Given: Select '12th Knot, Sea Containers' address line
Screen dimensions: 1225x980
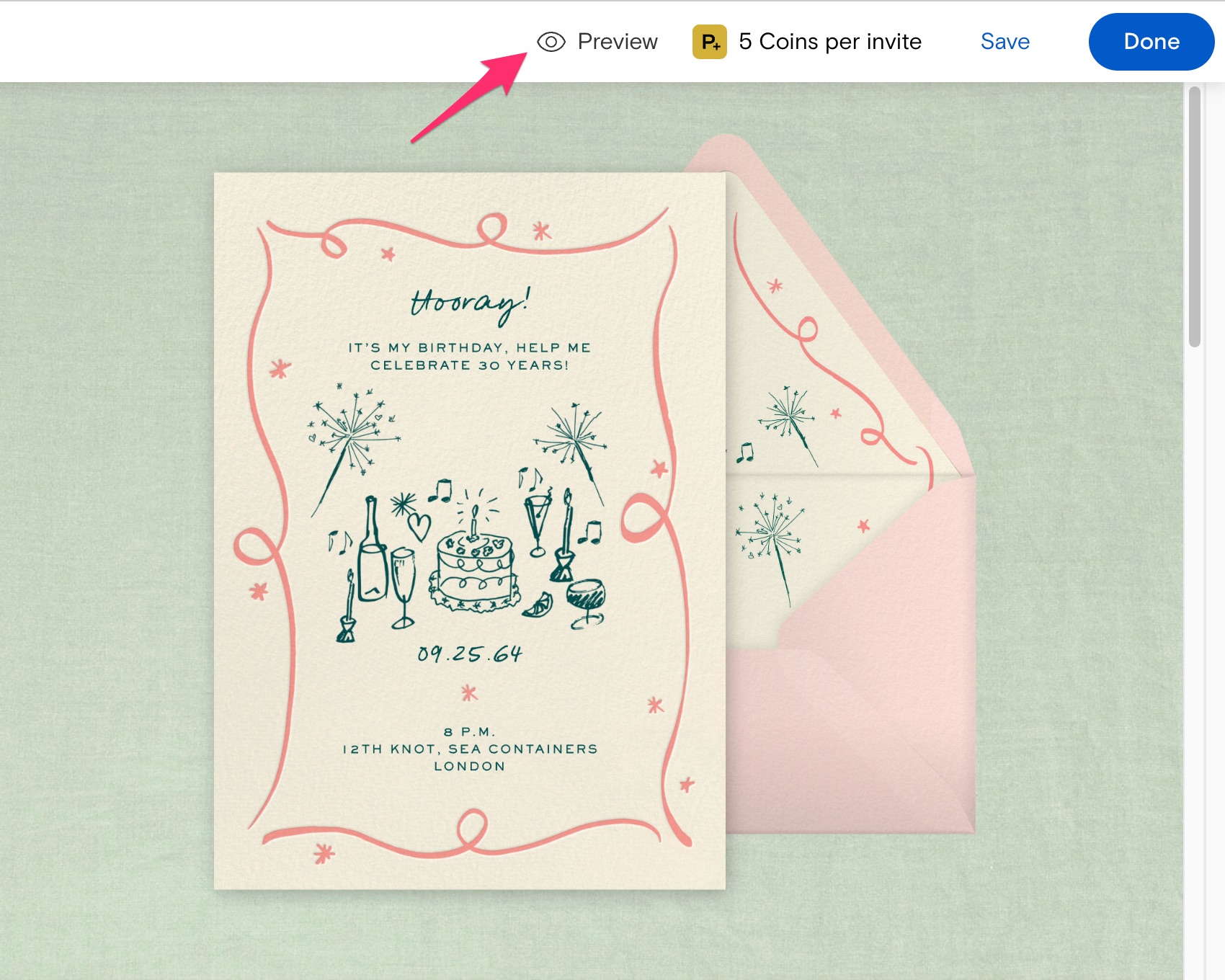Looking at the screenshot, I should 470,749.
